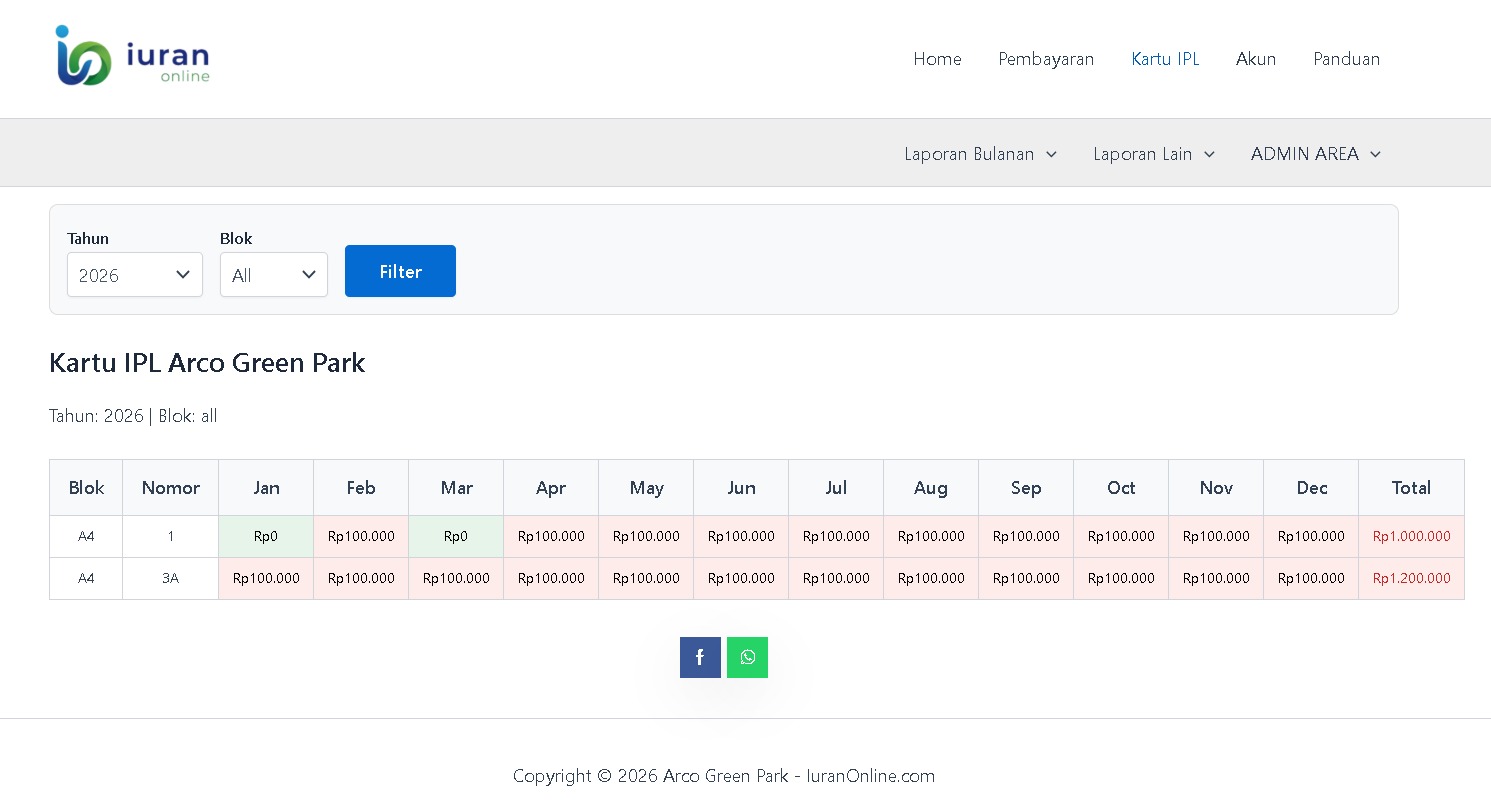Go to the Home page

tap(937, 59)
